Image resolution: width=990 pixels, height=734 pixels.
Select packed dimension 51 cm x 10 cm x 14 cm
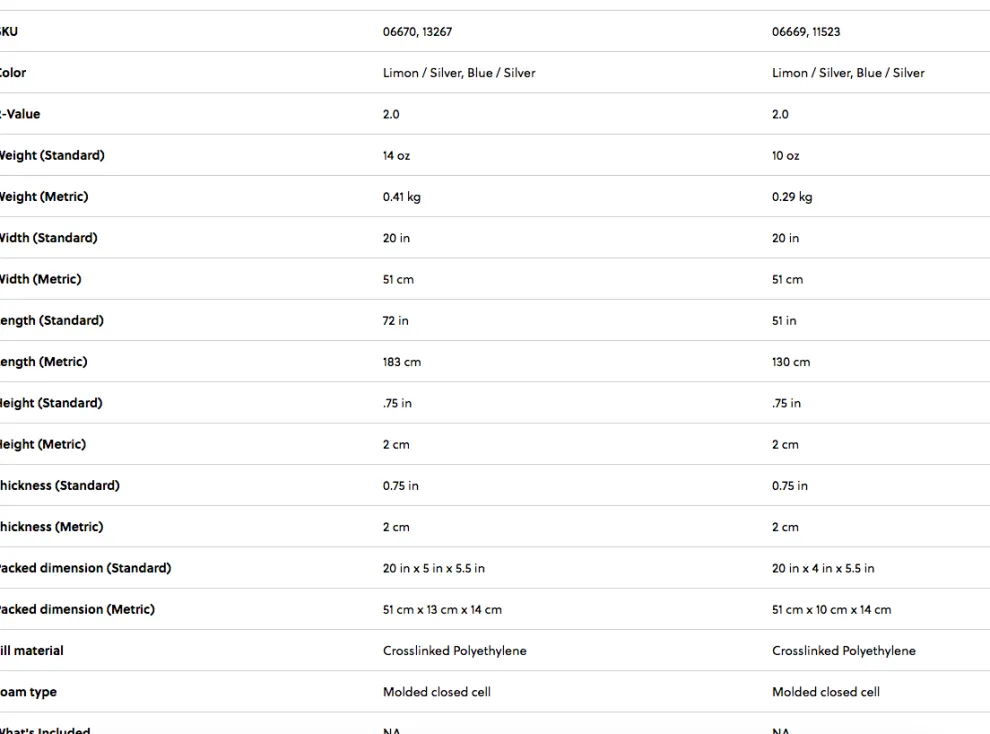(831, 609)
